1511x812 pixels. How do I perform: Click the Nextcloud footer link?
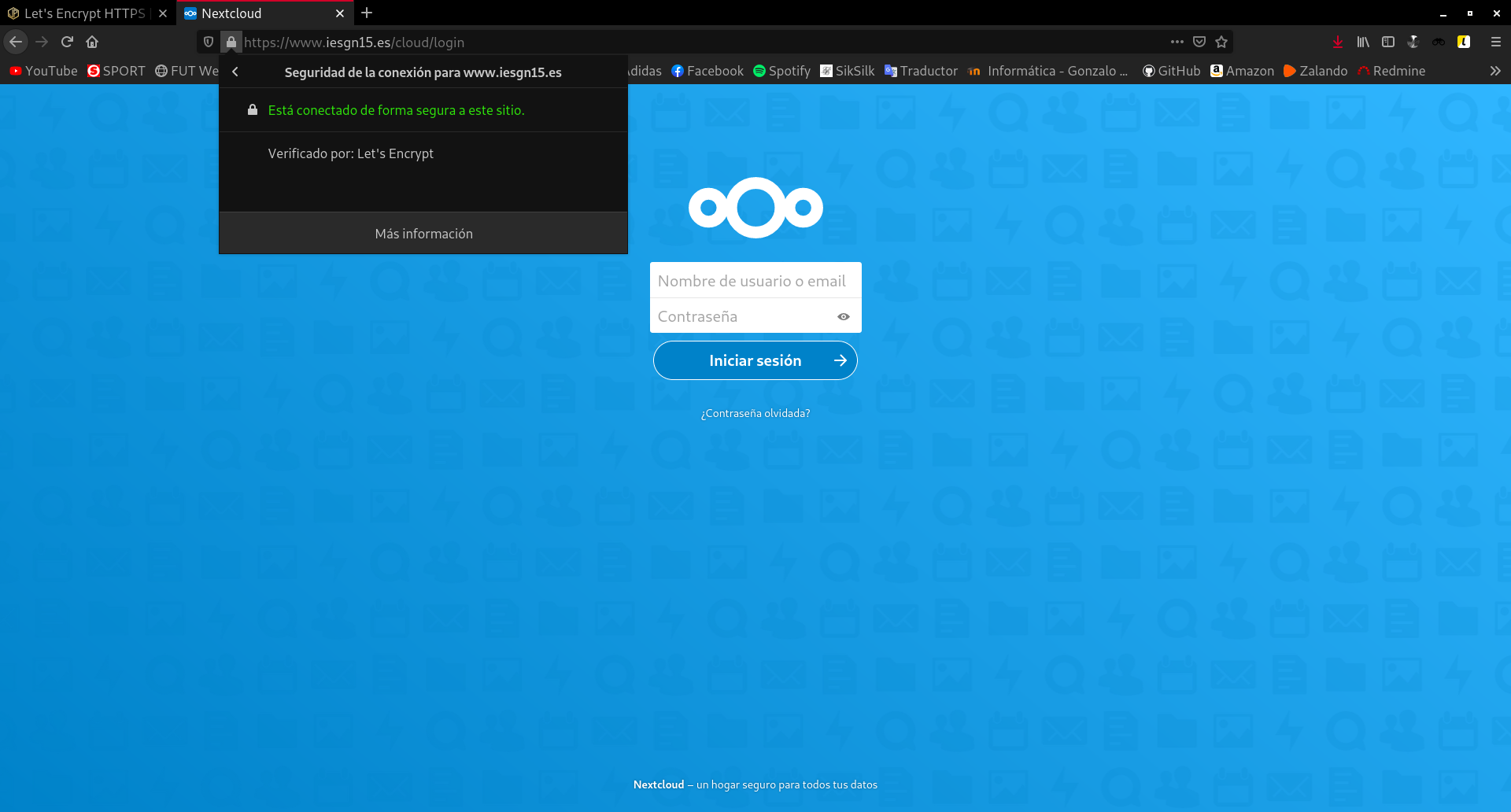[659, 784]
